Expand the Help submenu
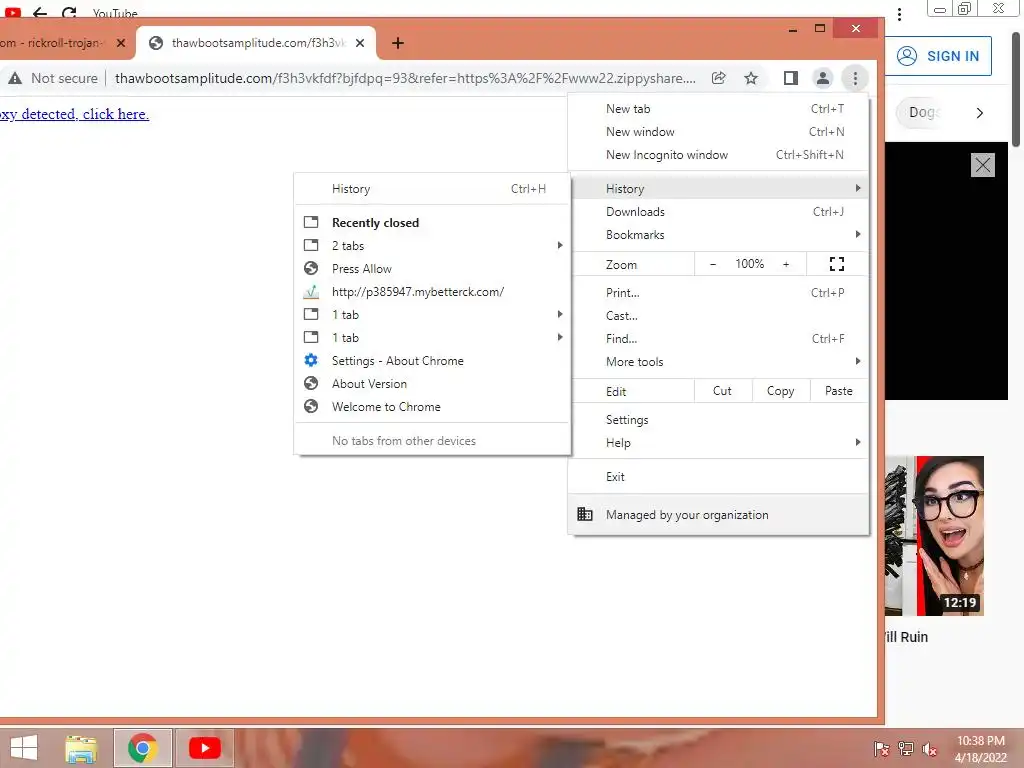The width and height of the screenshot is (1024, 768). tap(718, 443)
